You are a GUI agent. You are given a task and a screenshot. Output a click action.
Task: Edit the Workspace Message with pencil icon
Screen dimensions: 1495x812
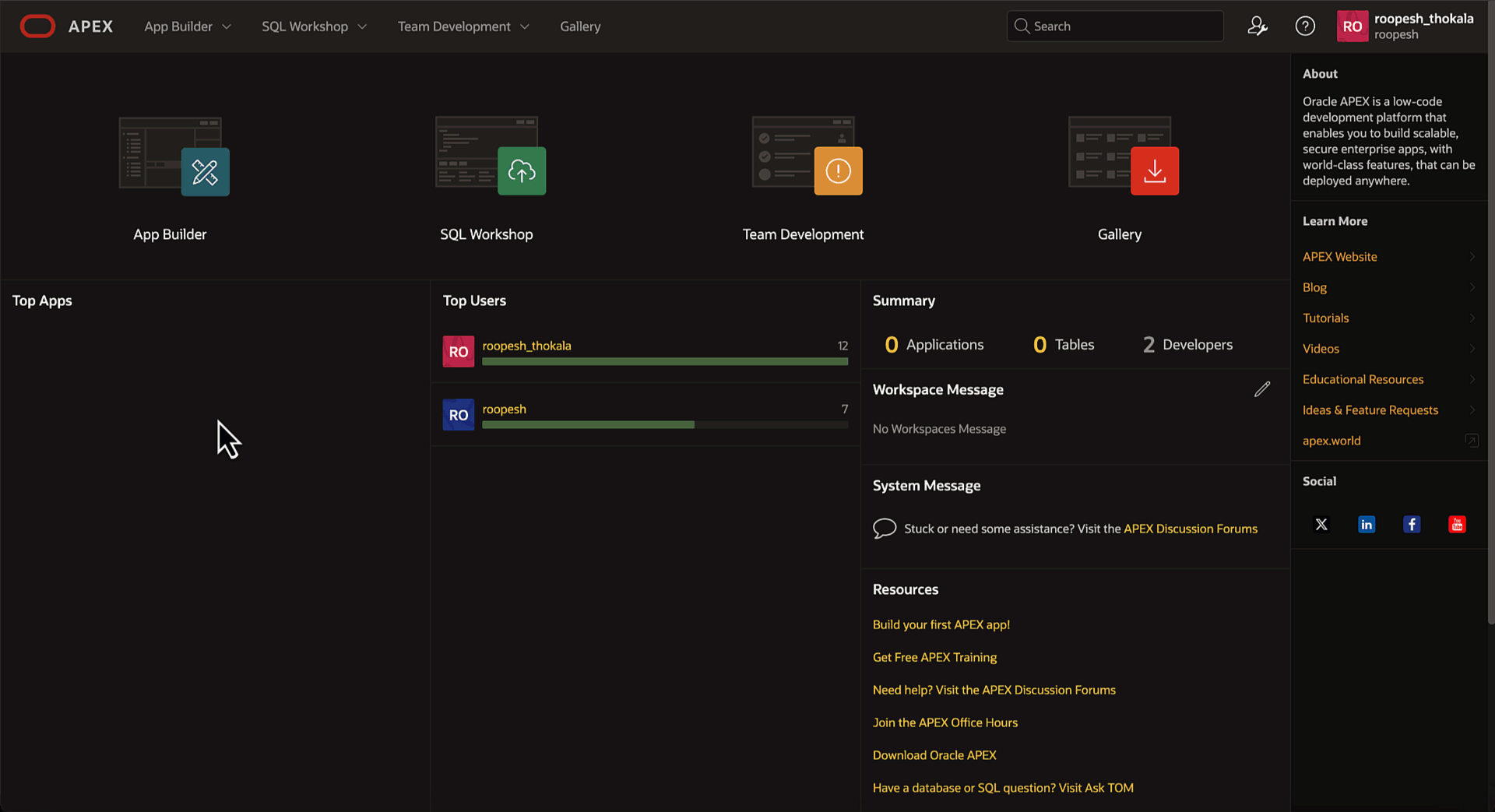pyautogui.click(x=1262, y=389)
